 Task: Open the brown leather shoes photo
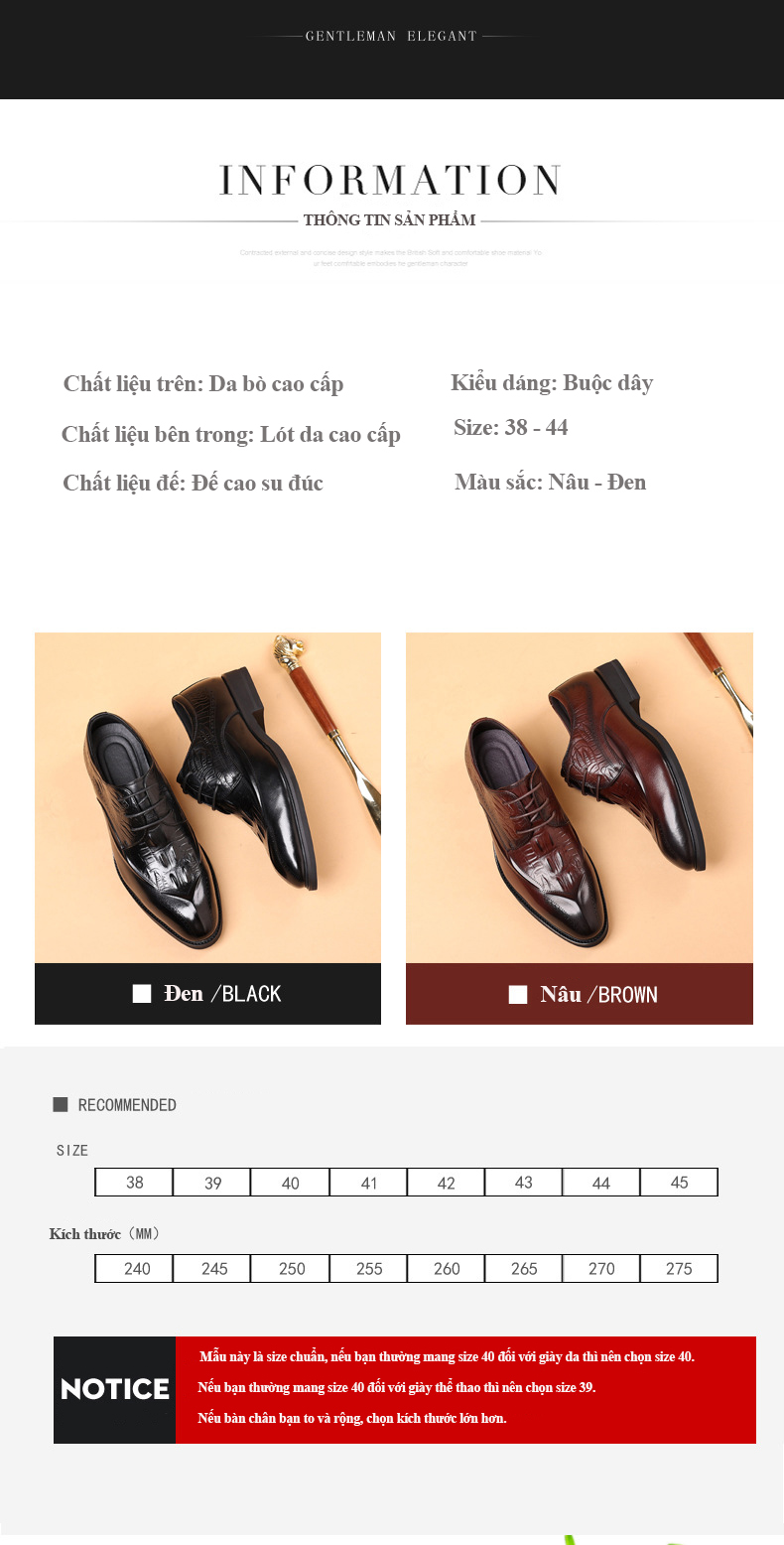[x=579, y=797]
